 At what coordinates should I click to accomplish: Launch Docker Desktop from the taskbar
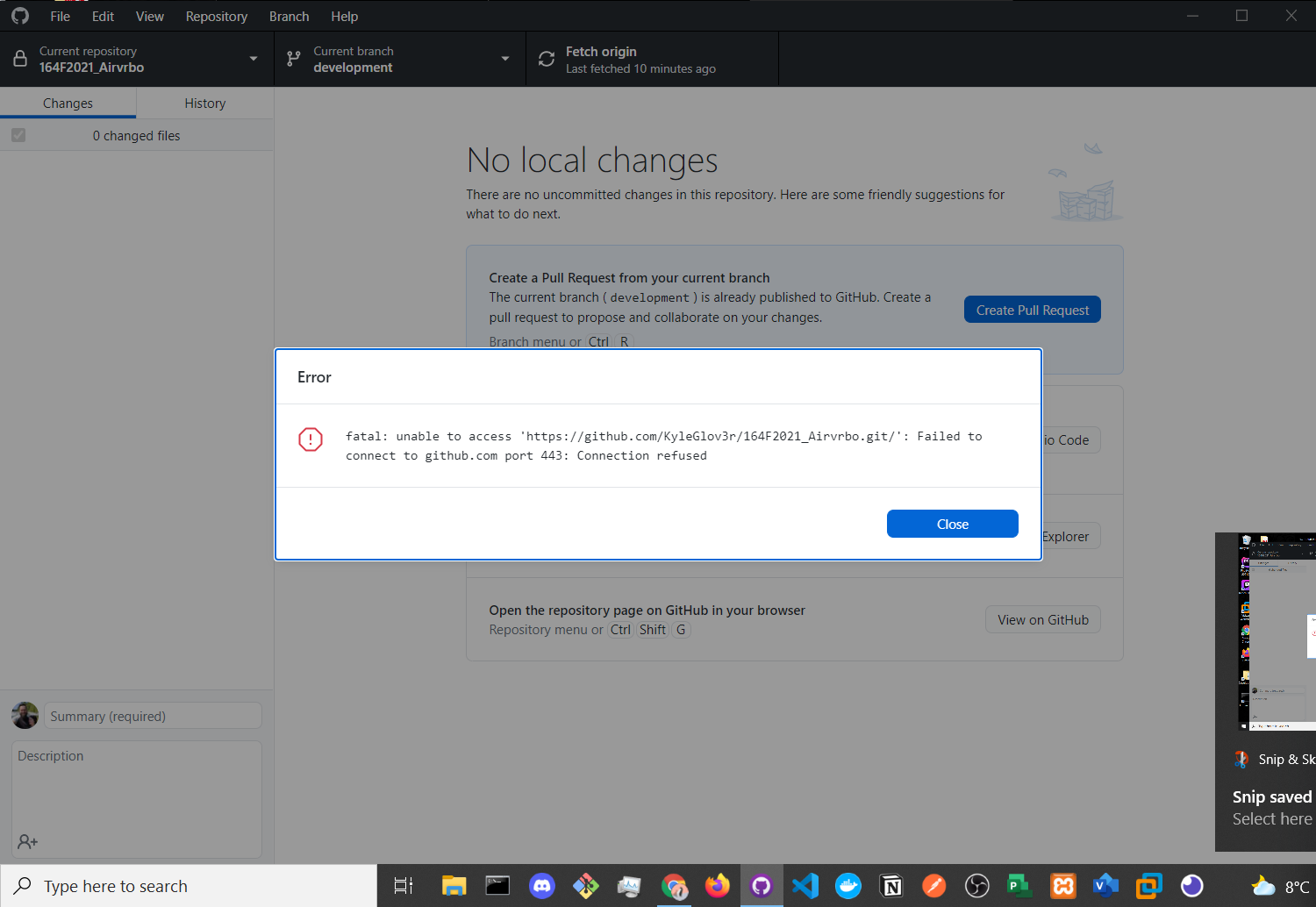tap(848, 885)
